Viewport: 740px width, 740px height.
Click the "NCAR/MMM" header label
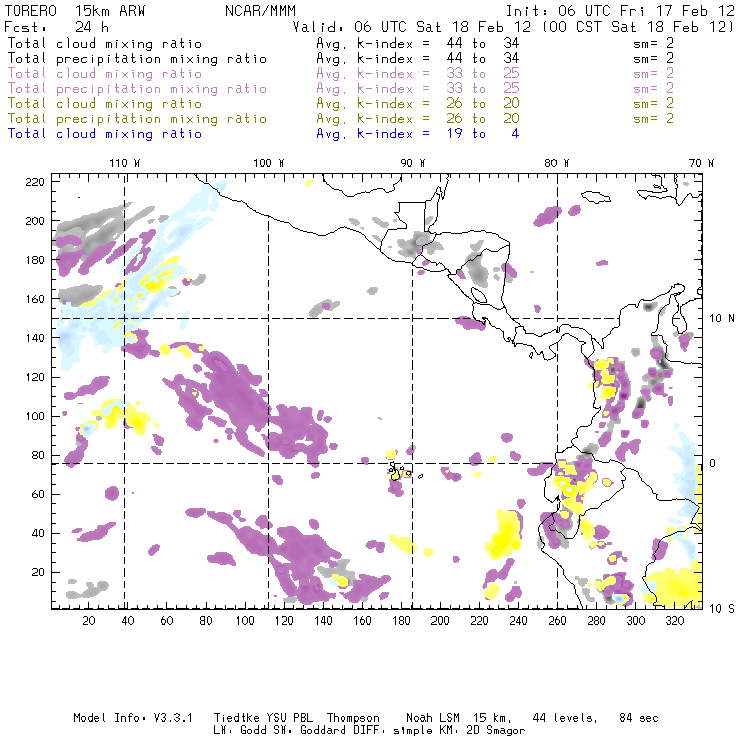(x=260, y=11)
